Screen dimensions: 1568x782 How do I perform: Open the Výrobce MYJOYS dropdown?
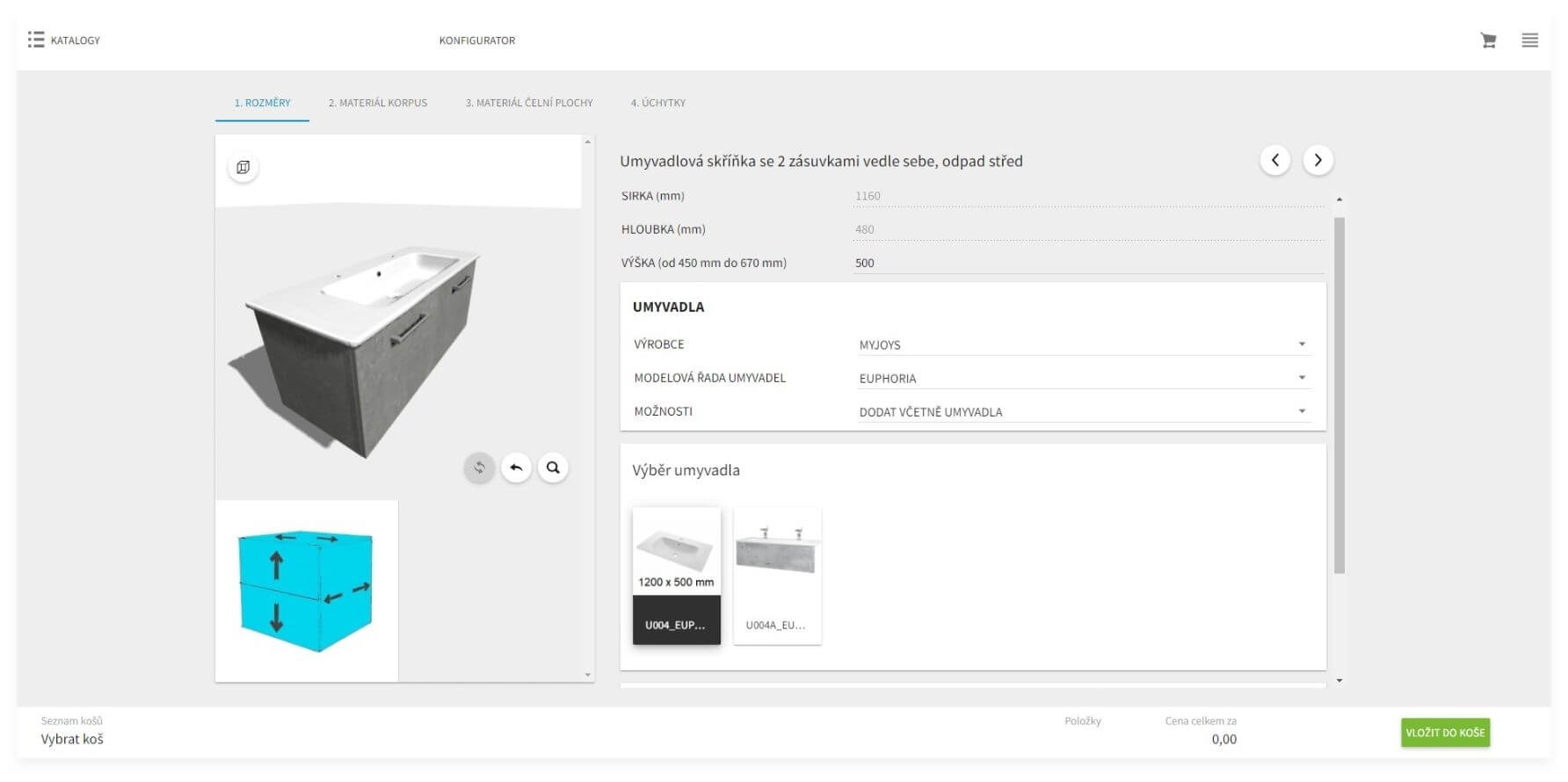pyautogui.click(x=1084, y=344)
